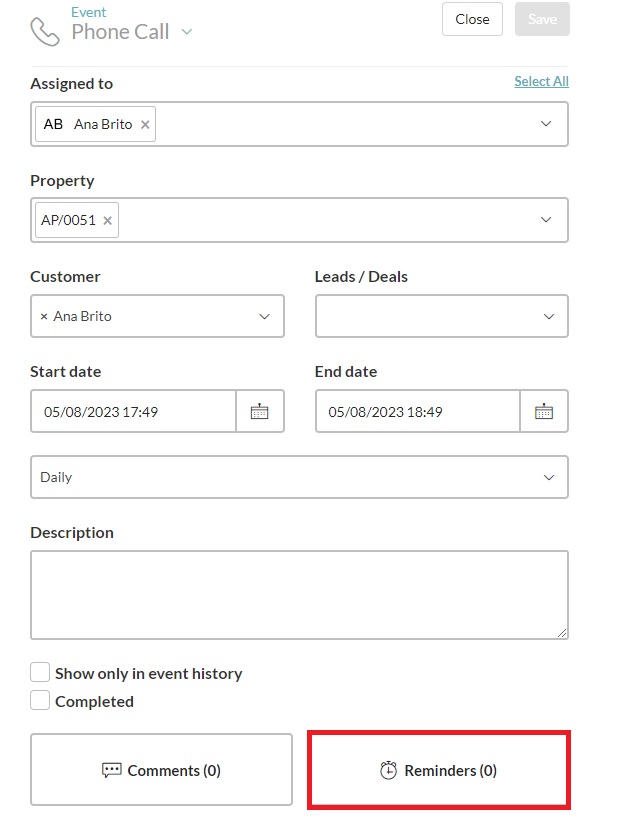Click the Reminders clock icon
The image size is (620, 827).
389,770
